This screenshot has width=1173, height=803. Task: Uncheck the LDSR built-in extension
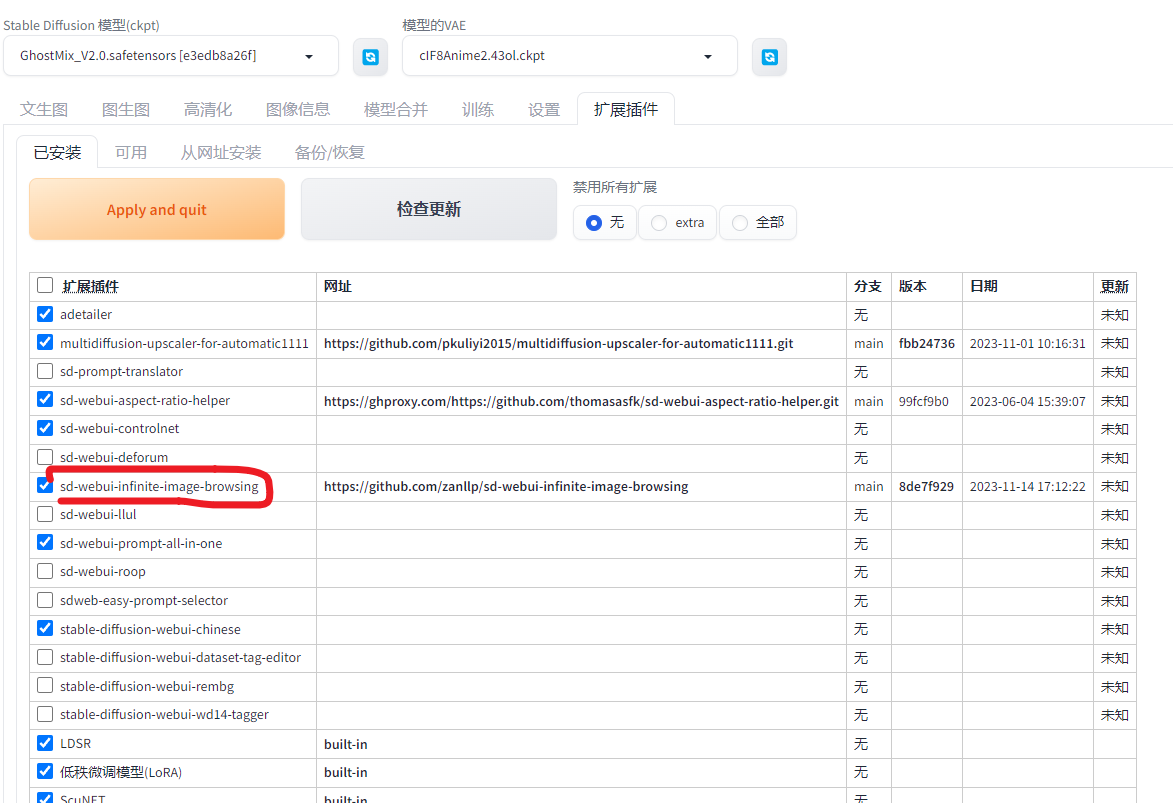click(45, 743)
